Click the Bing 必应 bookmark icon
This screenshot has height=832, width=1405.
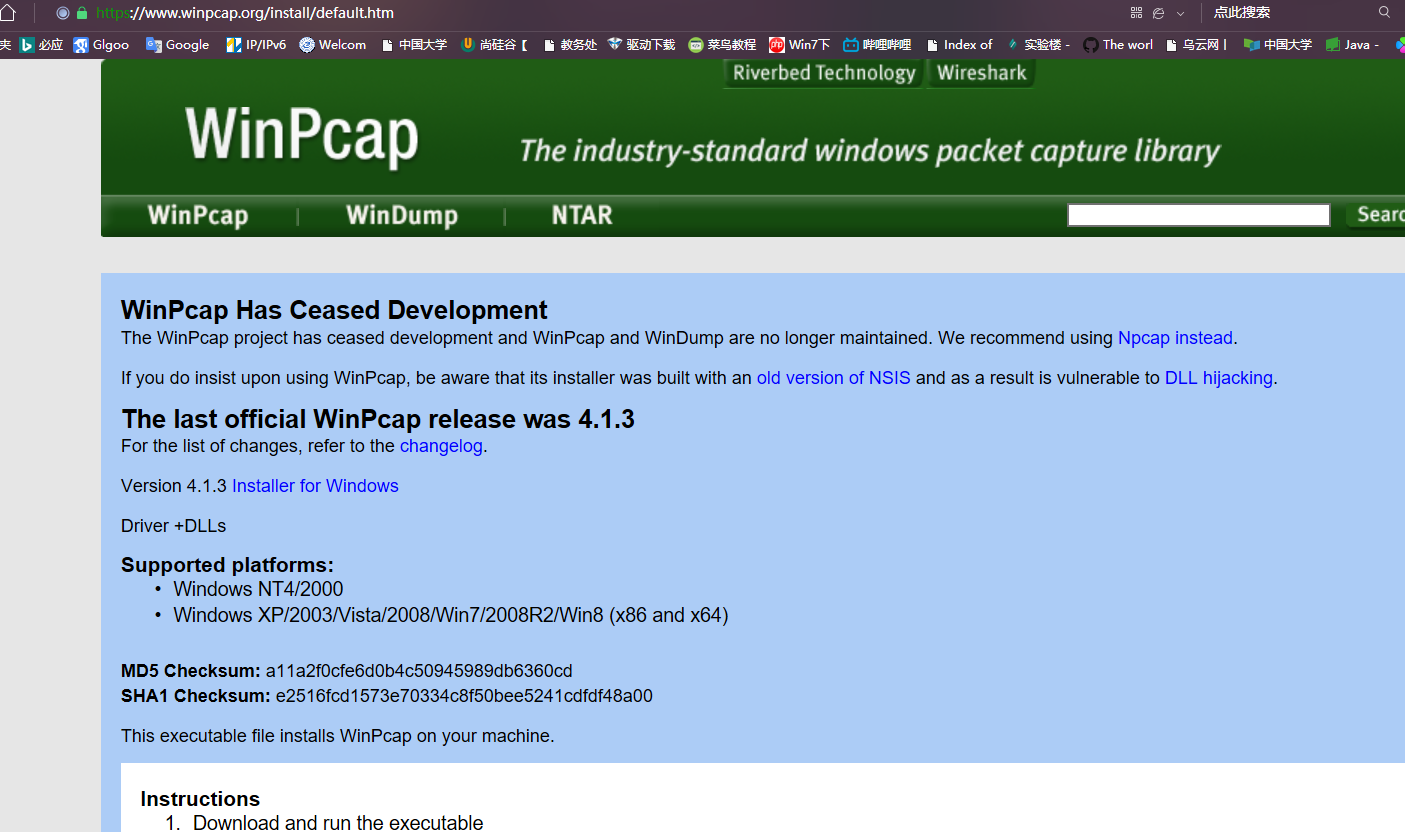(26, 44)
